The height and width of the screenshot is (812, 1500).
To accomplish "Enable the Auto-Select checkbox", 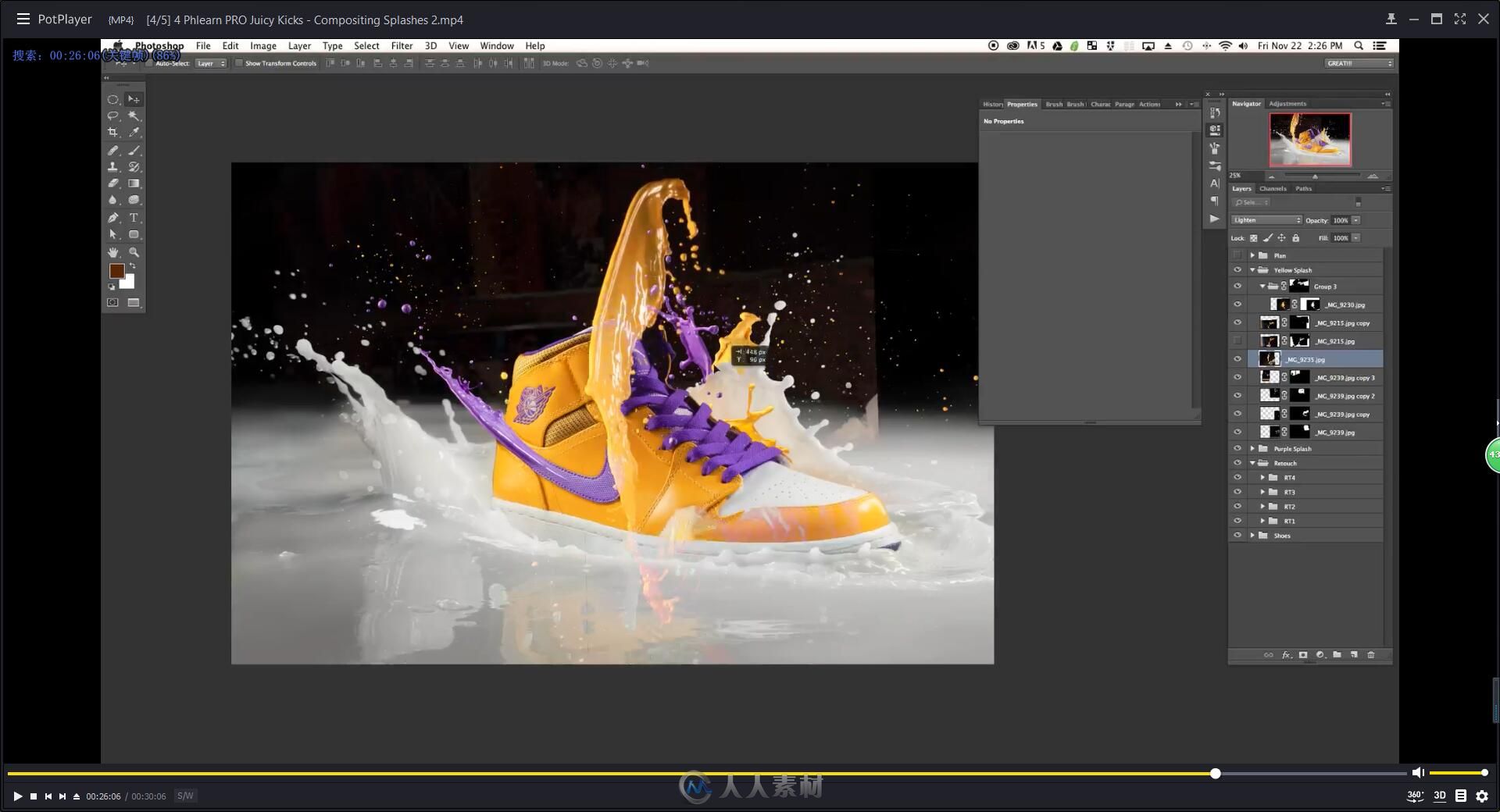I will pyautogui.click(x=149, y=63).
